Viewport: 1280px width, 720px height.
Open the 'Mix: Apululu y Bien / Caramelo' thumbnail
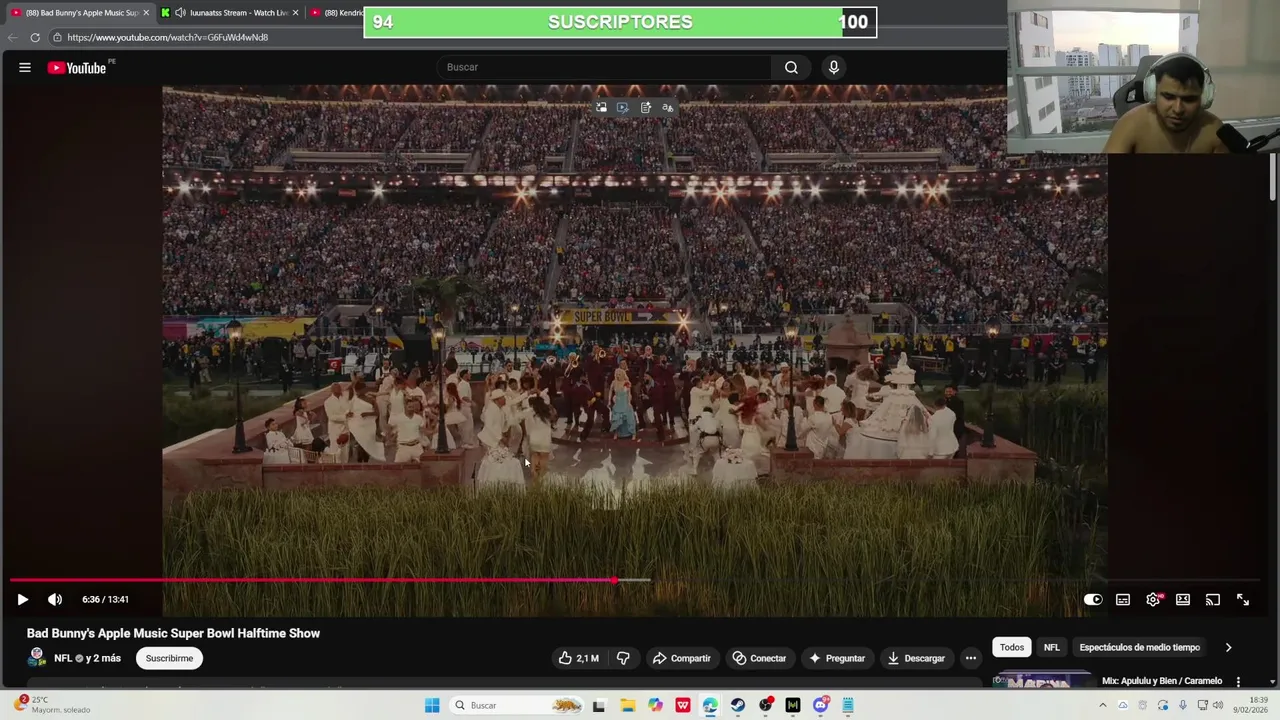pos(1045,680)
